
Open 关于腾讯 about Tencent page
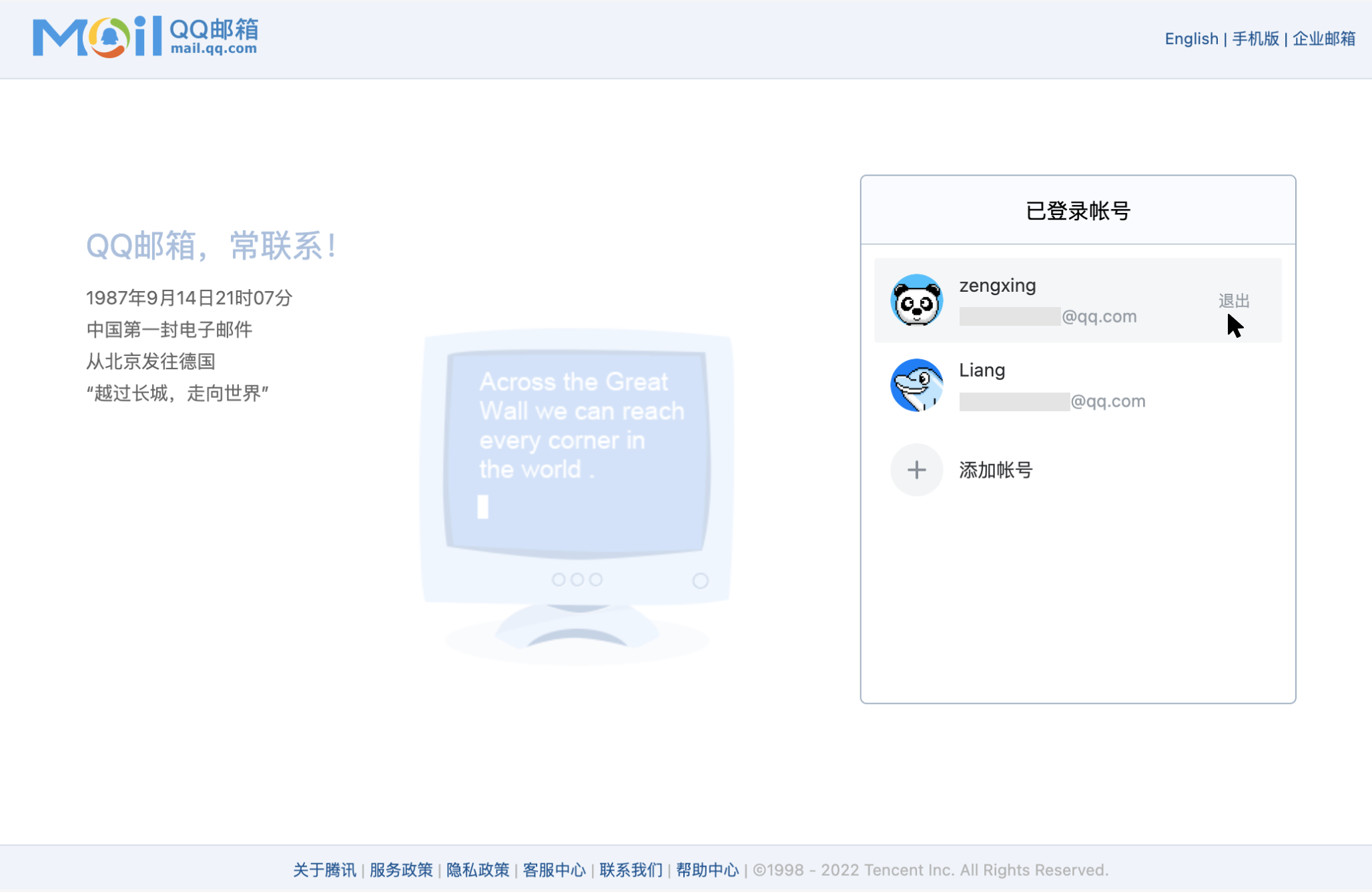point(325,870)
